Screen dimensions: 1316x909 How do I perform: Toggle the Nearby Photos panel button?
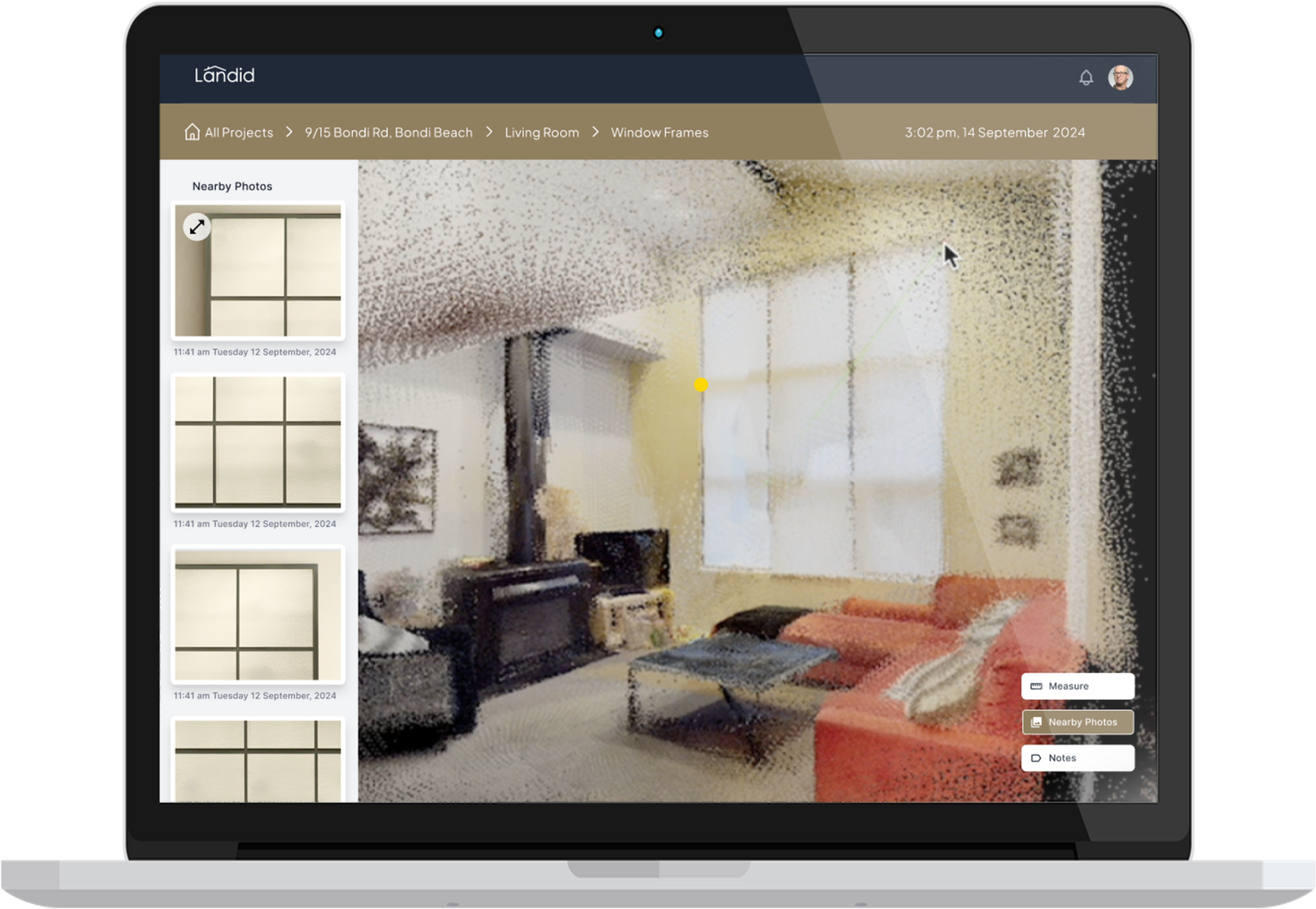click(x=1077, y=722)
